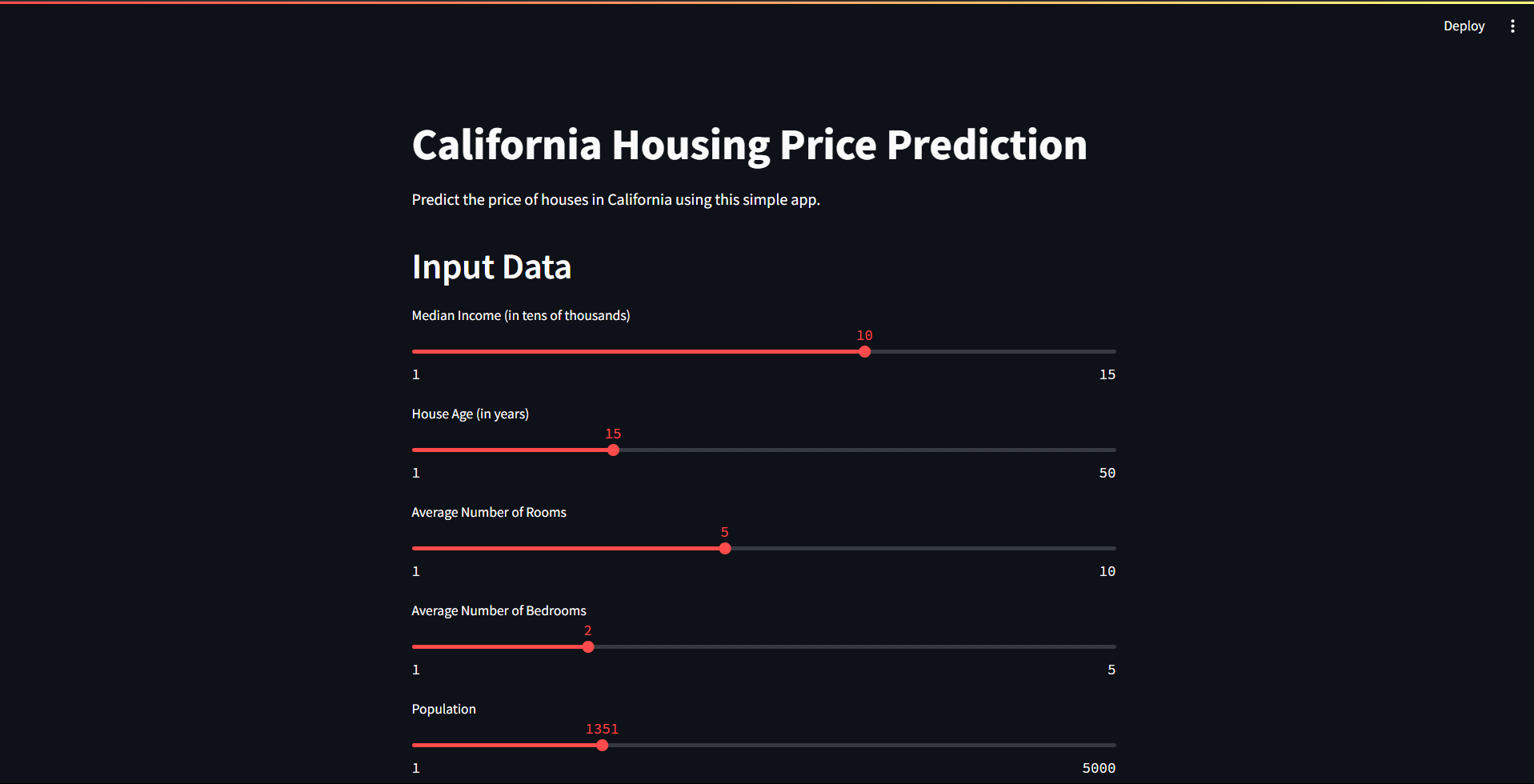Click the app description text under the title
1534x784 pixels.
(615, 200)
